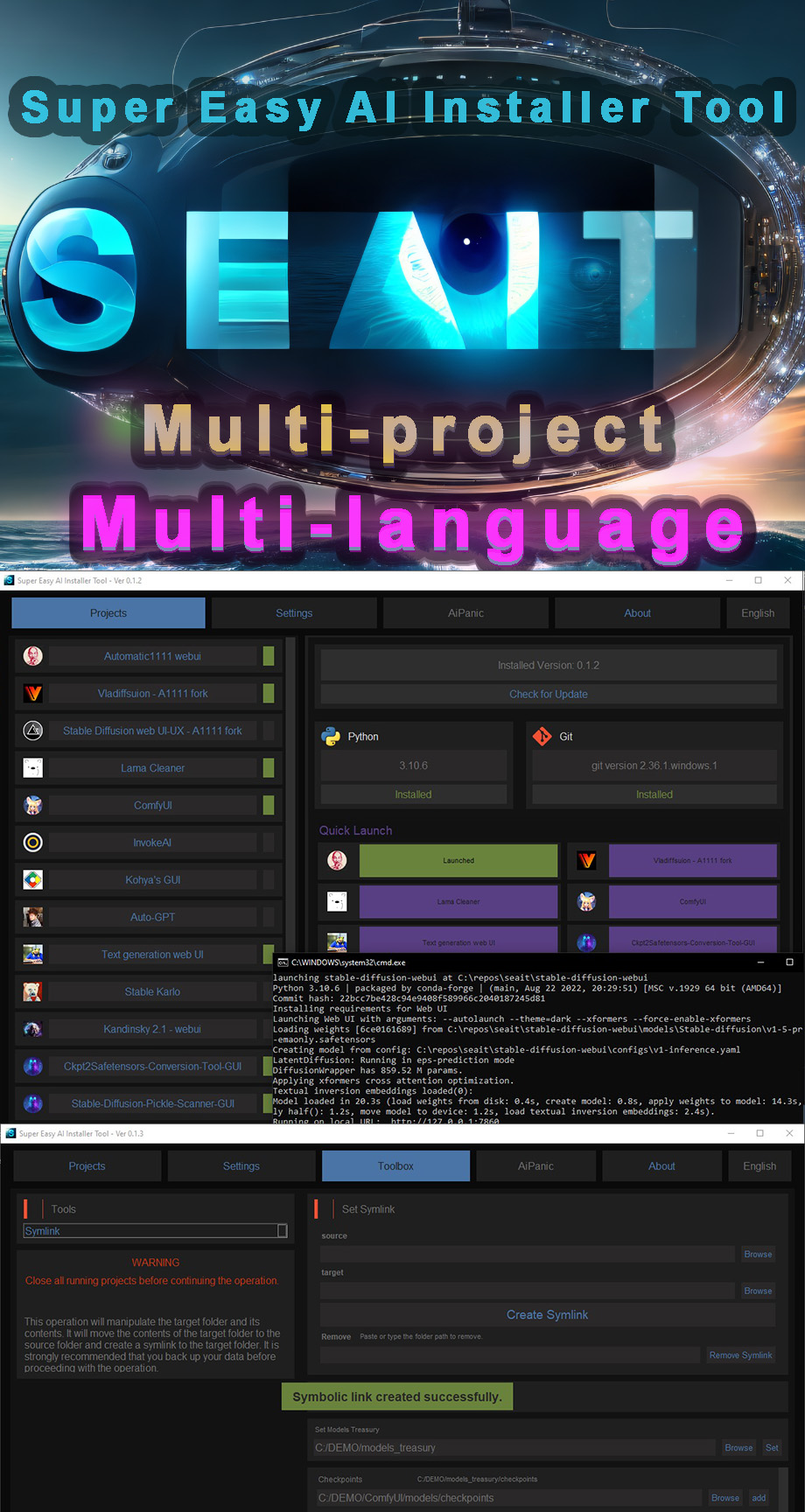Click the Lama Cleaner icon in Quick Launch

[x=337, y=901]
